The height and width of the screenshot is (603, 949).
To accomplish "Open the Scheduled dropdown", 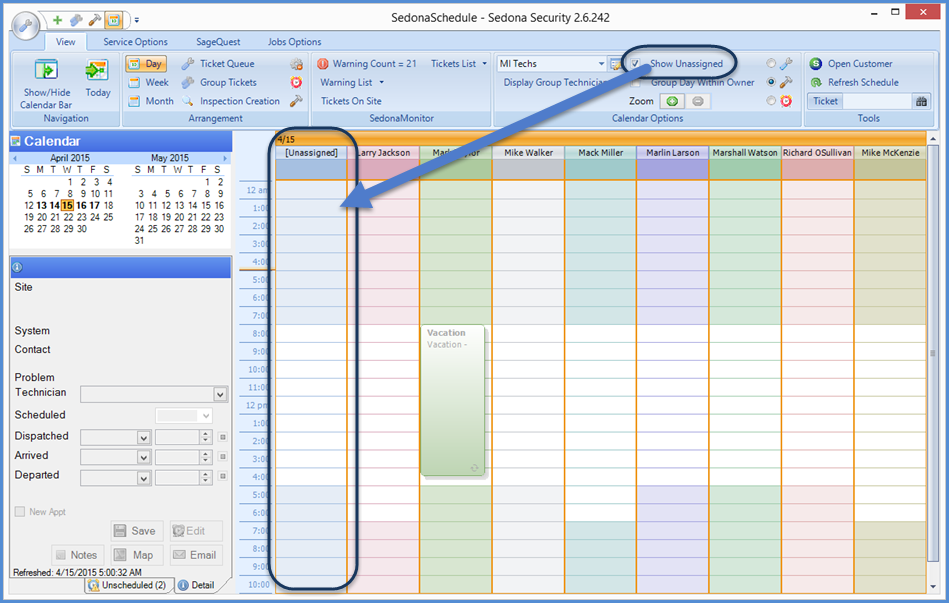I will (206, 416).
